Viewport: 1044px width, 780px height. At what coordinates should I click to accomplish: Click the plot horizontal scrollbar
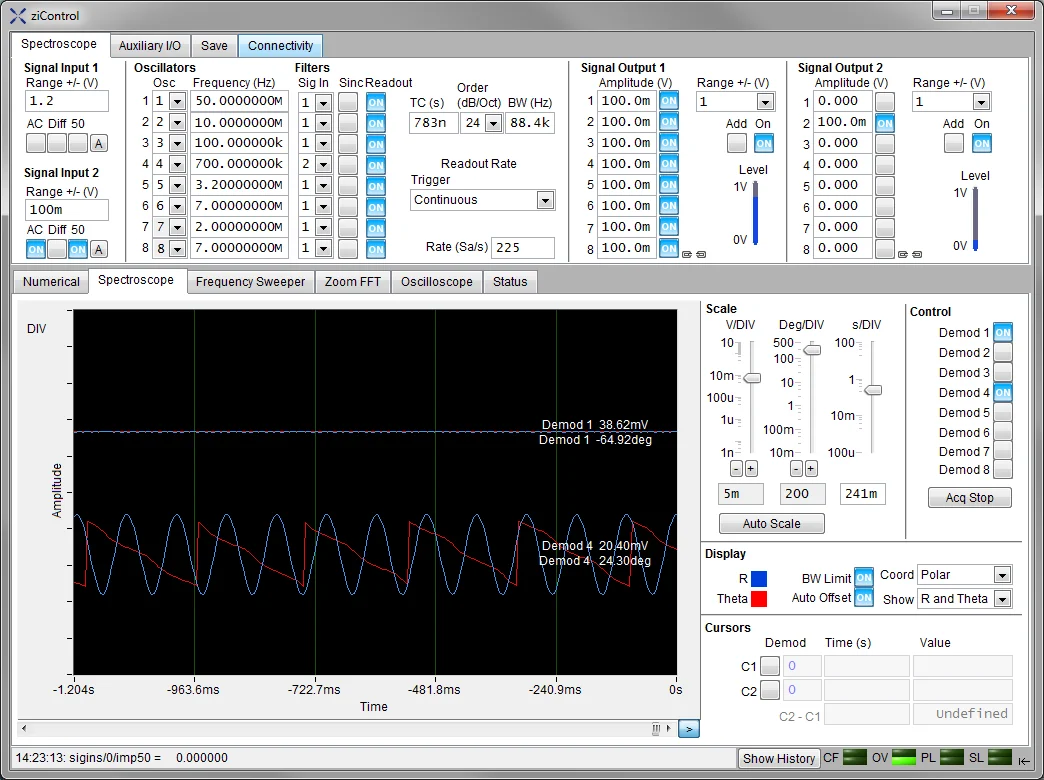(348, 729)
